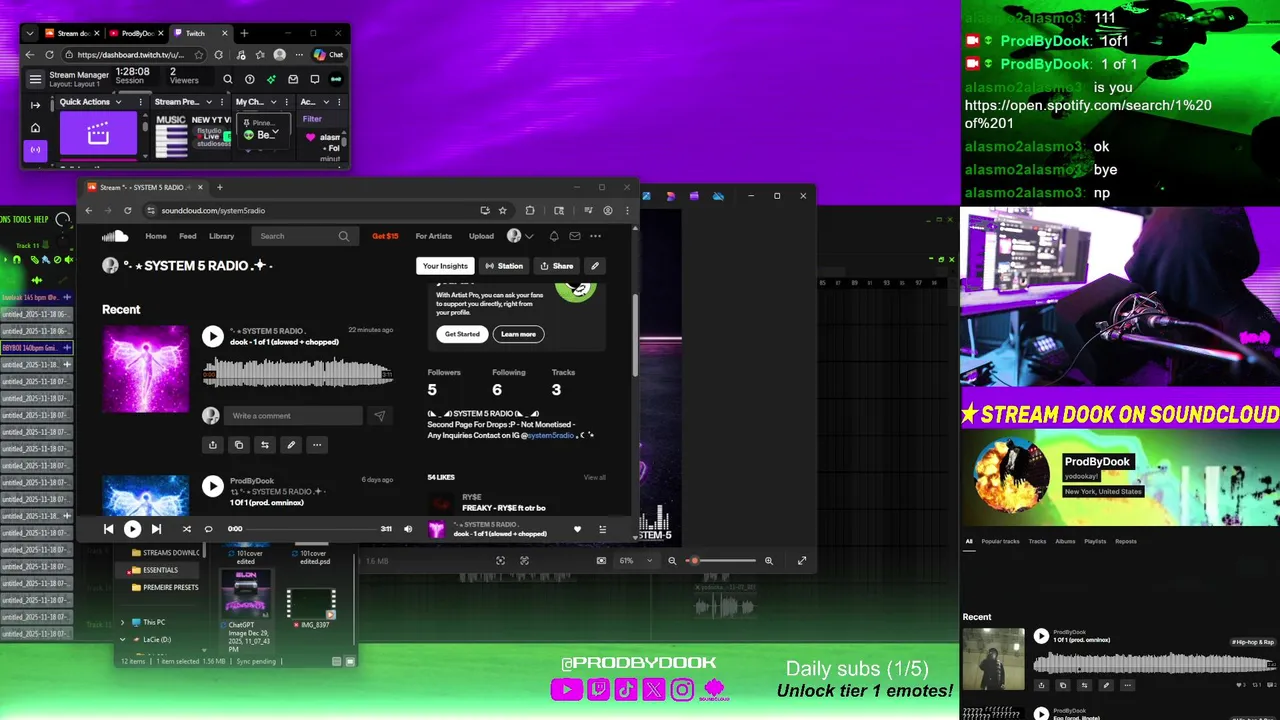
Task: Click the pencil edit icon under the slowed + chopped track
Action: point(291,445)
